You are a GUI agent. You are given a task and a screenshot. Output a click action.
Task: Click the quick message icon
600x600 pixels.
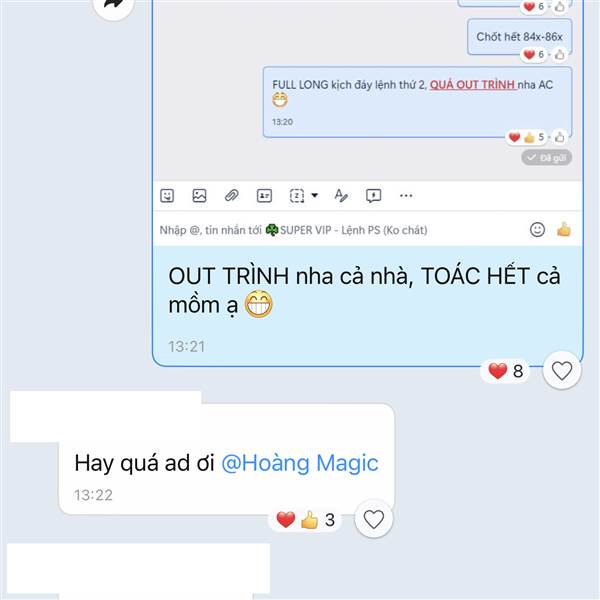click(x=373, y=196)
